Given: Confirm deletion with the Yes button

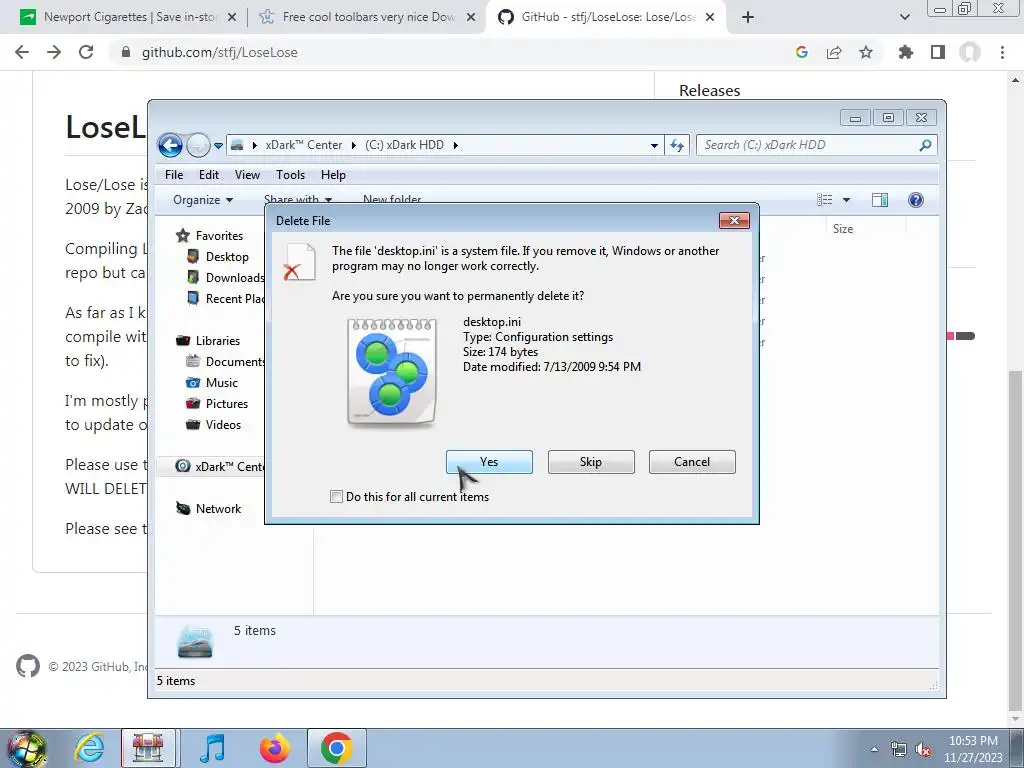Looking at the screenshot, I should pos(489,462).
